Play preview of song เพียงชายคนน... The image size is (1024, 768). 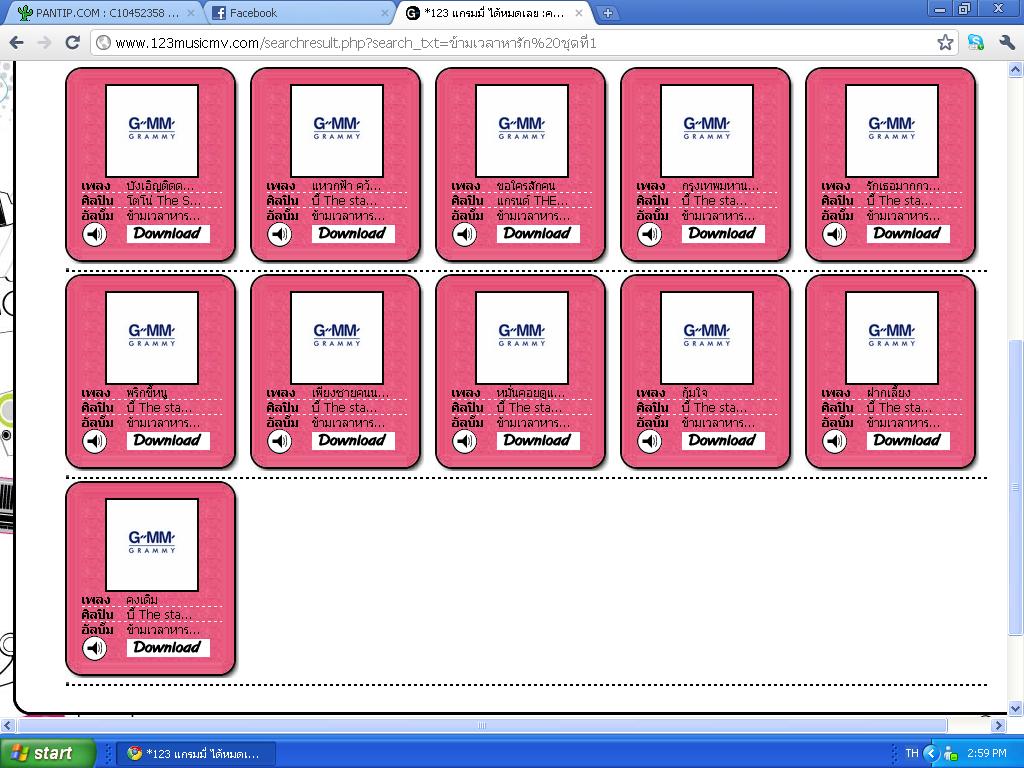tap(280, 441)
